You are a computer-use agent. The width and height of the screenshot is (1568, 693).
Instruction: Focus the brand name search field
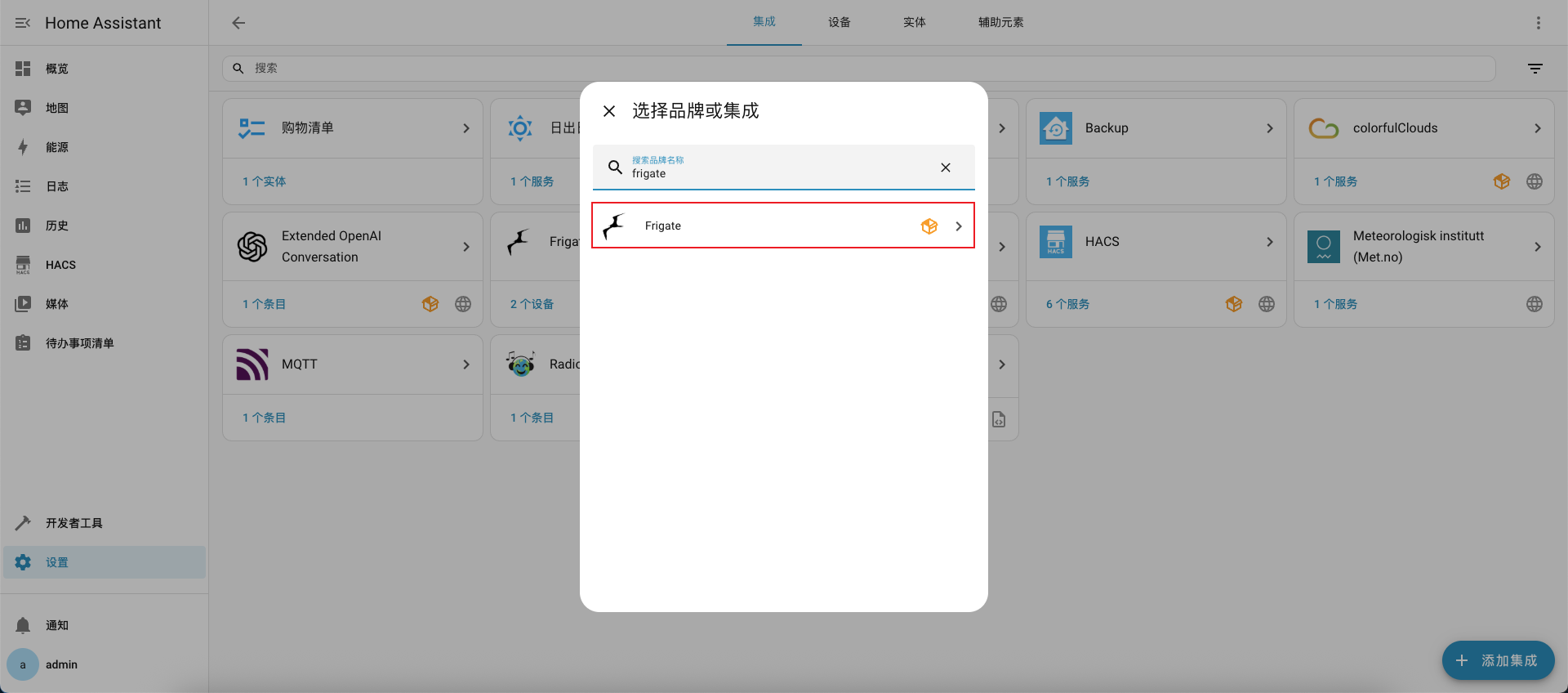[x=776, y=173]
